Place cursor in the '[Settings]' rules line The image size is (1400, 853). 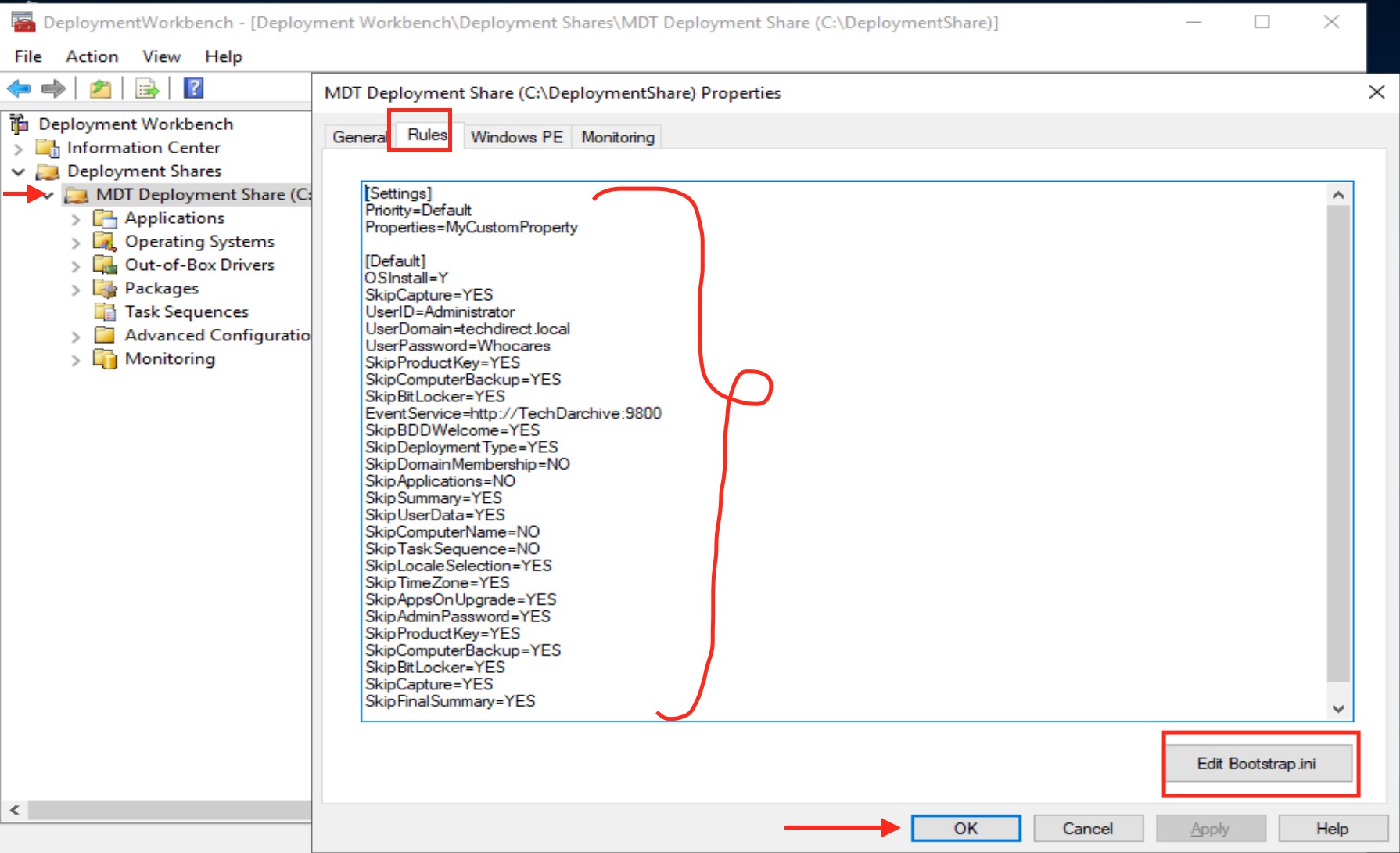(x=398, y=193)
